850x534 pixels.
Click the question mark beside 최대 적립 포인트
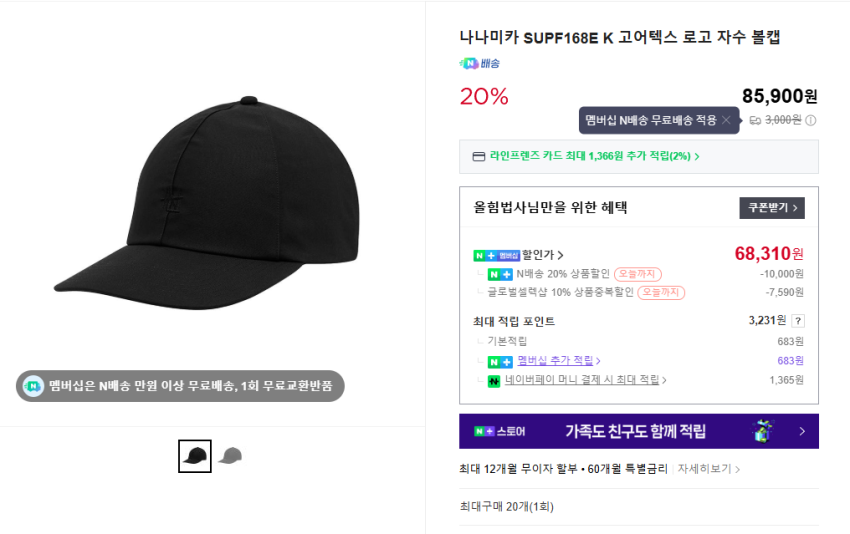coord(798,321)
